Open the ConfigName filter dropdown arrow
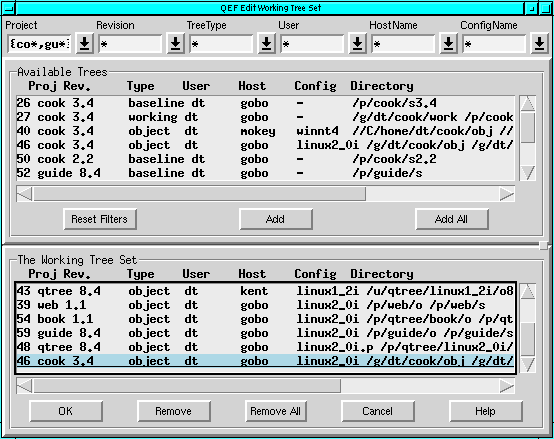The height and width of the screenshot is (439, 554). point(539,44)
